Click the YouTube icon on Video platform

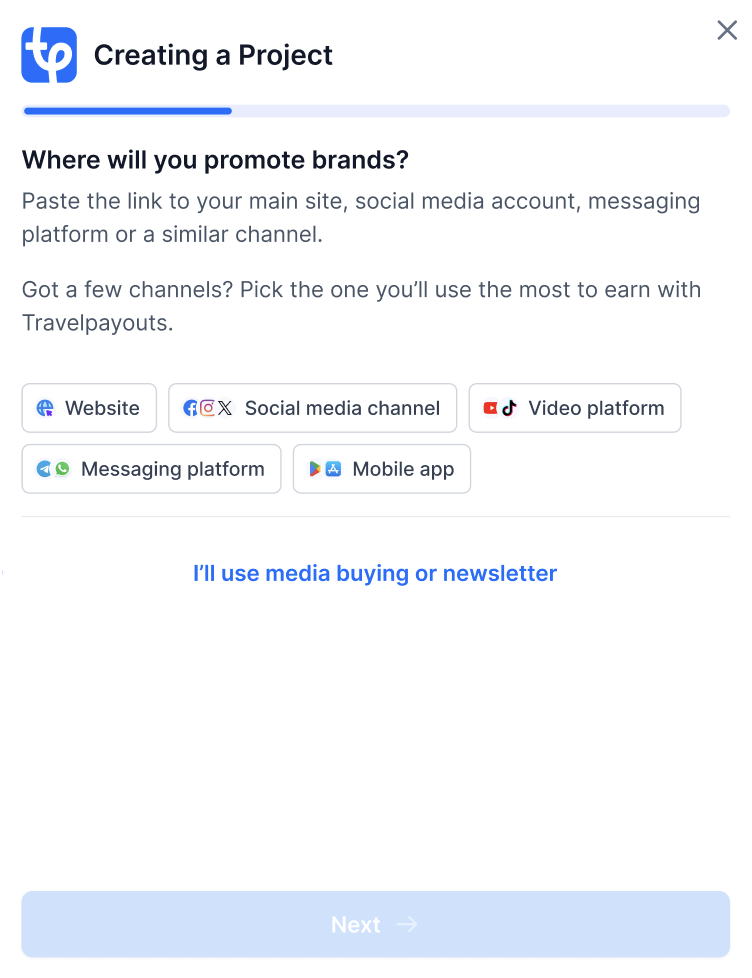click(x=491, y=408)
